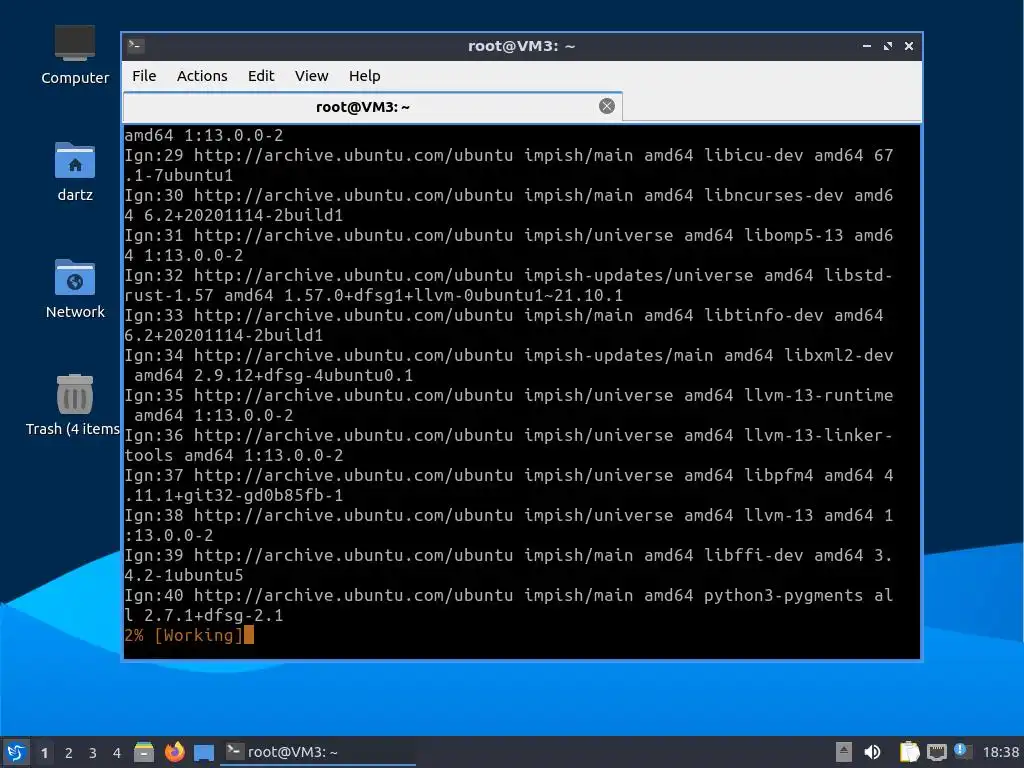Click the Ign:39 libffi-dev line
The width and height of the screenshot is (1024, 768).
pyautogui.click(x=509, y=555)
